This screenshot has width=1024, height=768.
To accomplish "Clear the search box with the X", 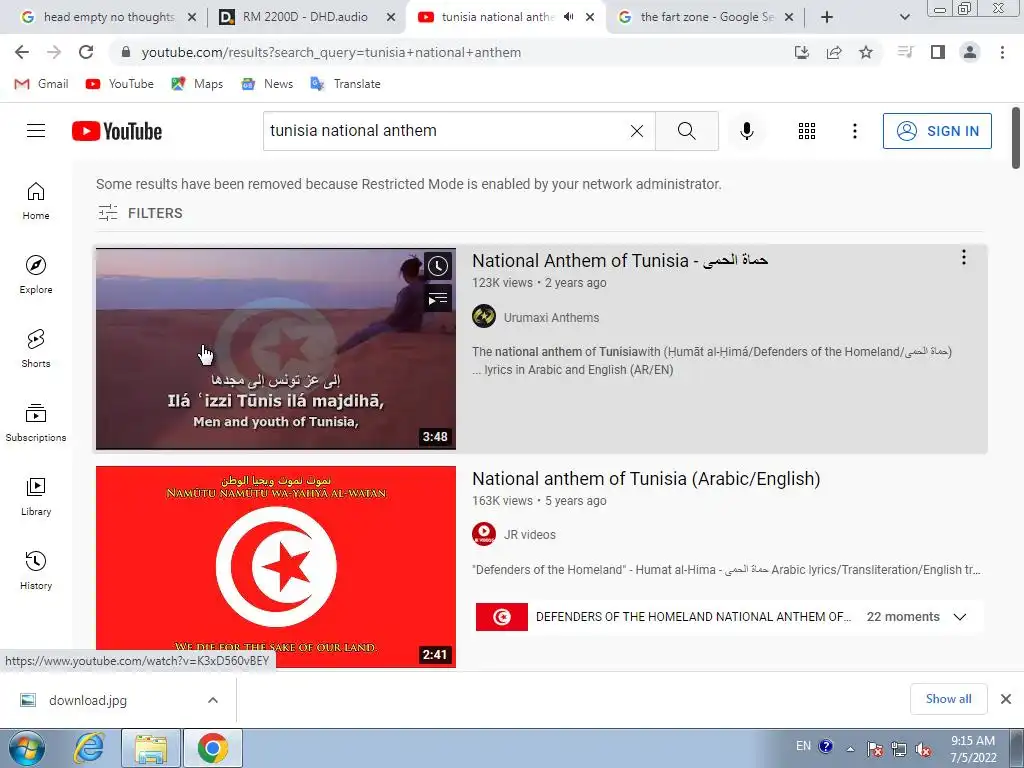I will pyautogui.click(x=637, y=131).
